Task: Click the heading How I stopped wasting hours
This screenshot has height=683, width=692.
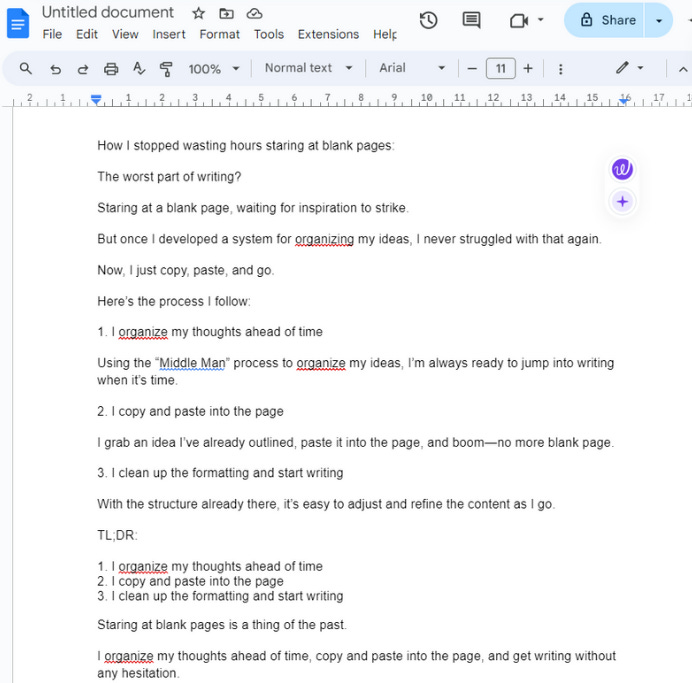Action: click(x=246, y=146)
